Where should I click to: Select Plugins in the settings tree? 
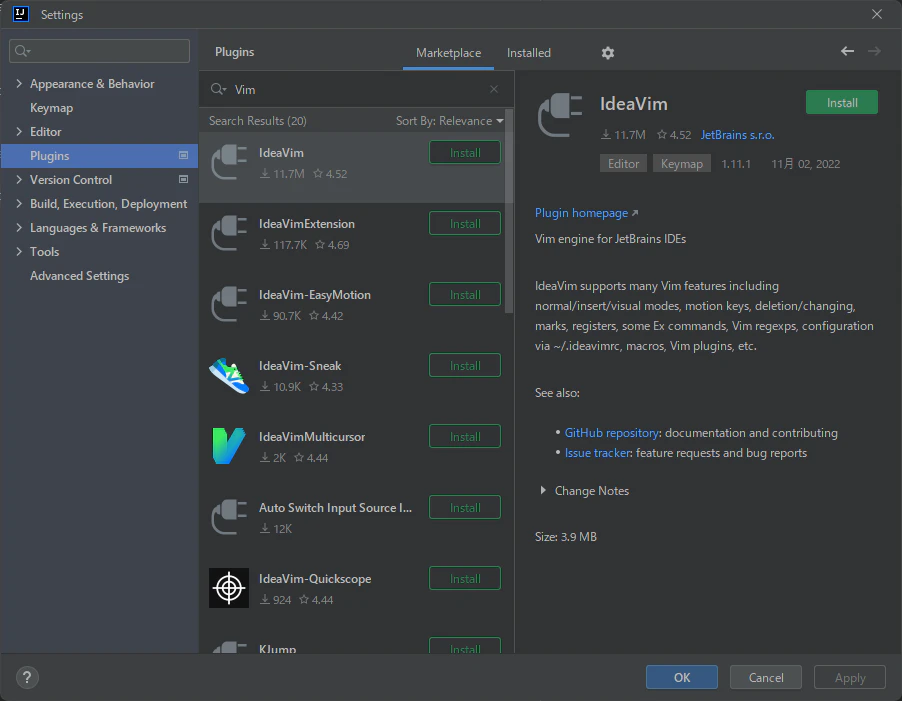coord(99,156)
